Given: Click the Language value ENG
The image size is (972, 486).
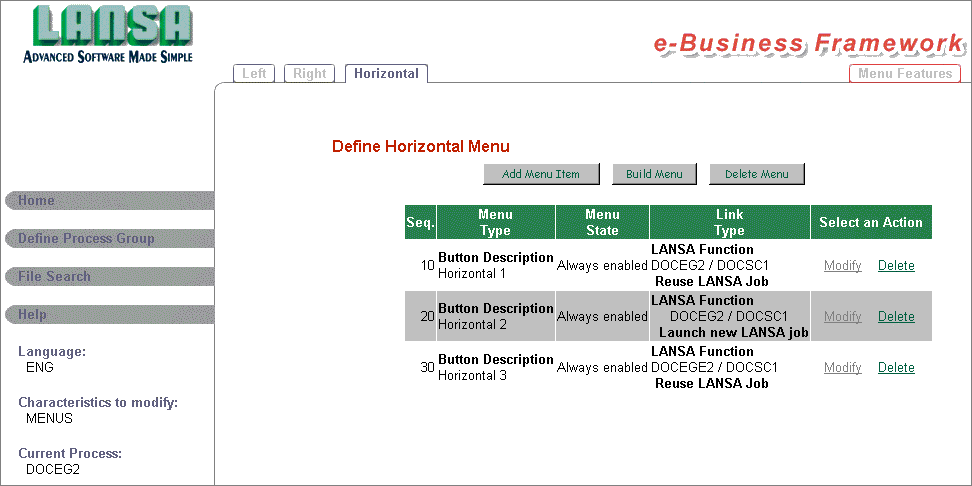Looking at the screenshot, I should point(40,367).
